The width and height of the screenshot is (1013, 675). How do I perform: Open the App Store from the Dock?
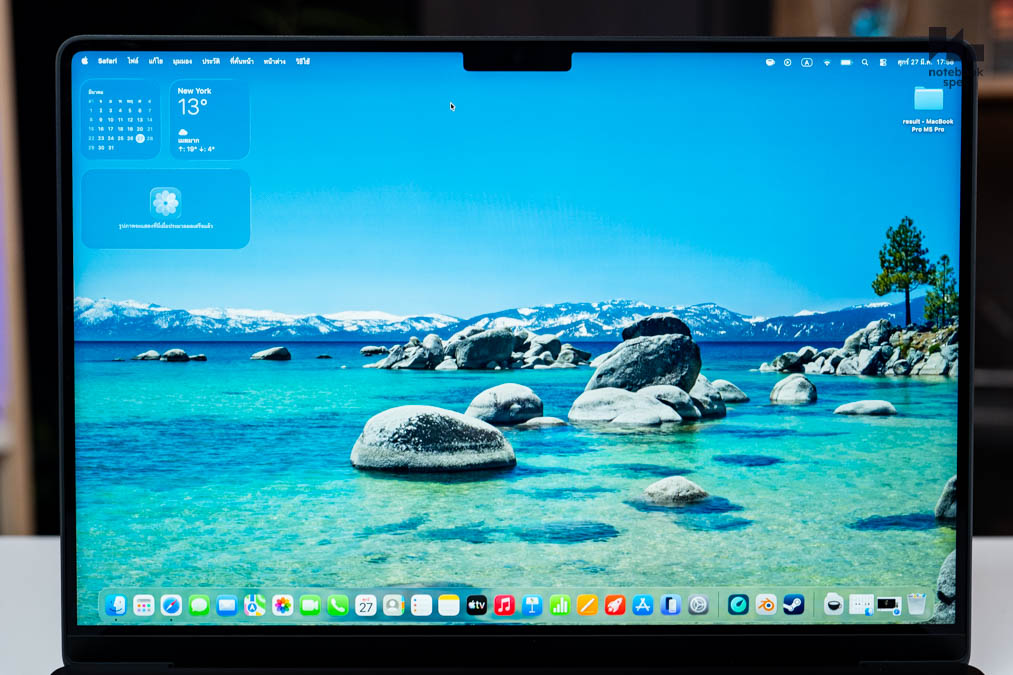click(x=642, y=605)
